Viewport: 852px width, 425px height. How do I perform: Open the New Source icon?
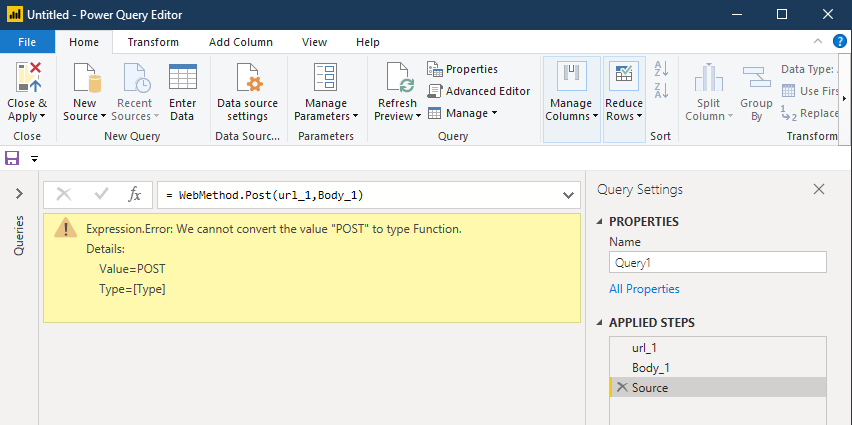(x=85, y=78)
